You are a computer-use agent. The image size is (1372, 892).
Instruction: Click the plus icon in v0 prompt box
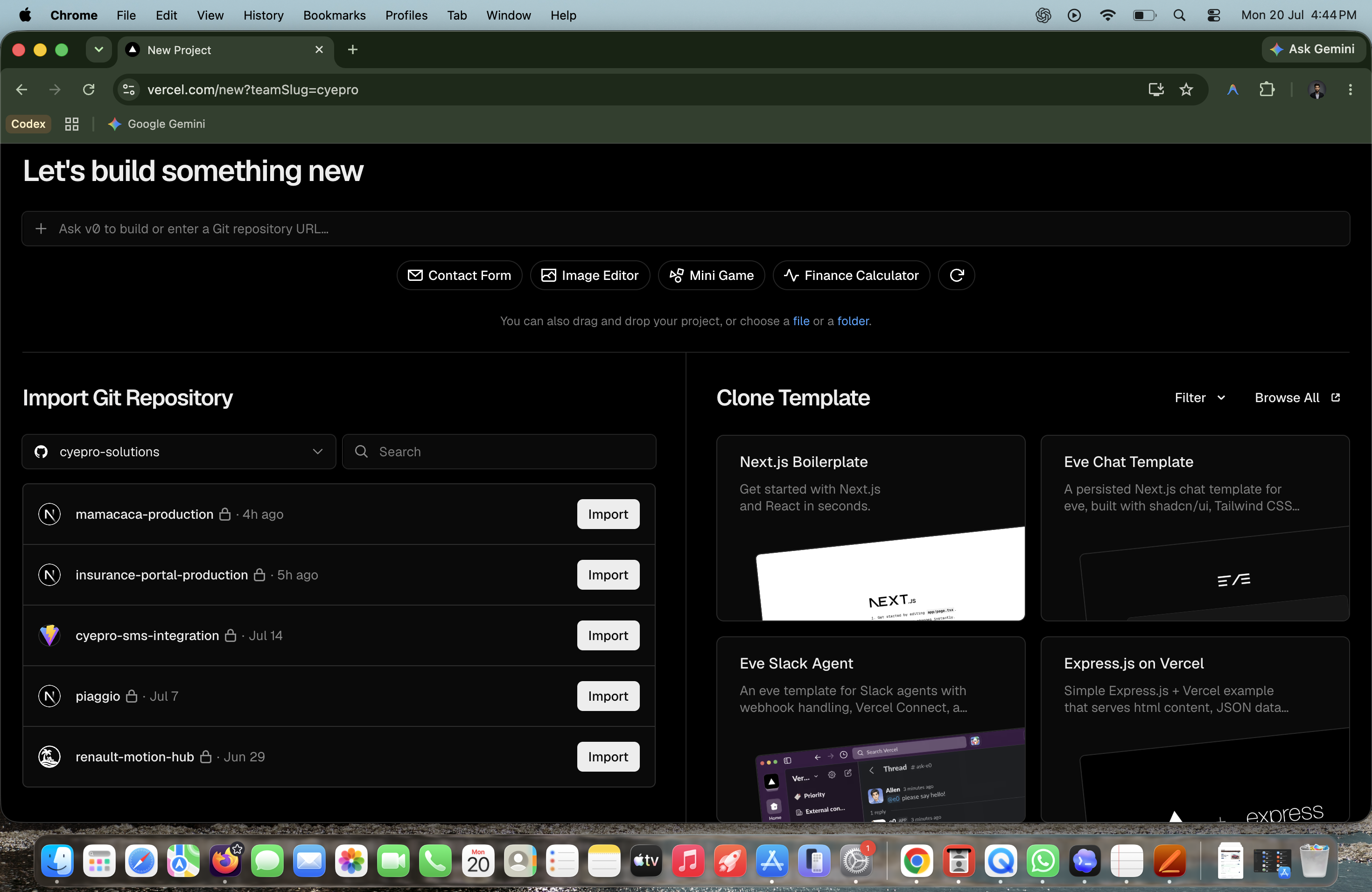point(41,229)
